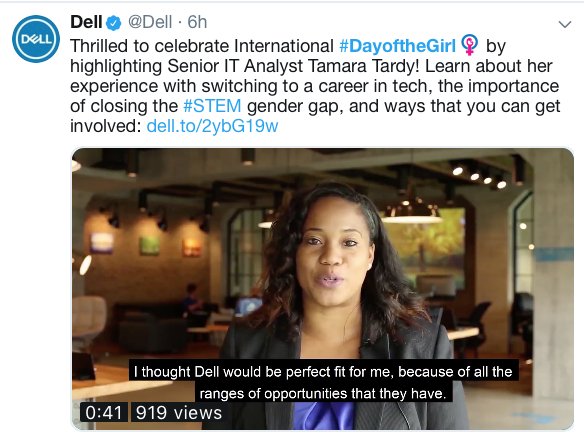Screen dimensions: 584x438
Task: Open the @Dell handle
Action: pos(150,22)
